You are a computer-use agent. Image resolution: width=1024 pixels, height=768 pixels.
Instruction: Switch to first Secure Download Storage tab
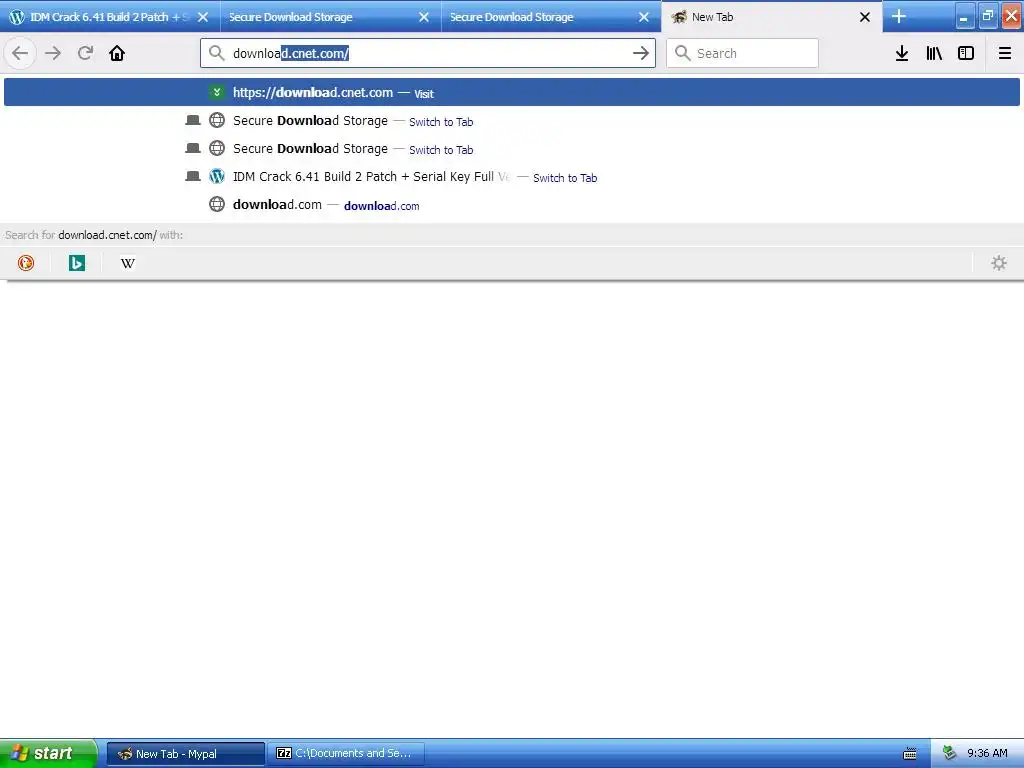click(320, 17)
